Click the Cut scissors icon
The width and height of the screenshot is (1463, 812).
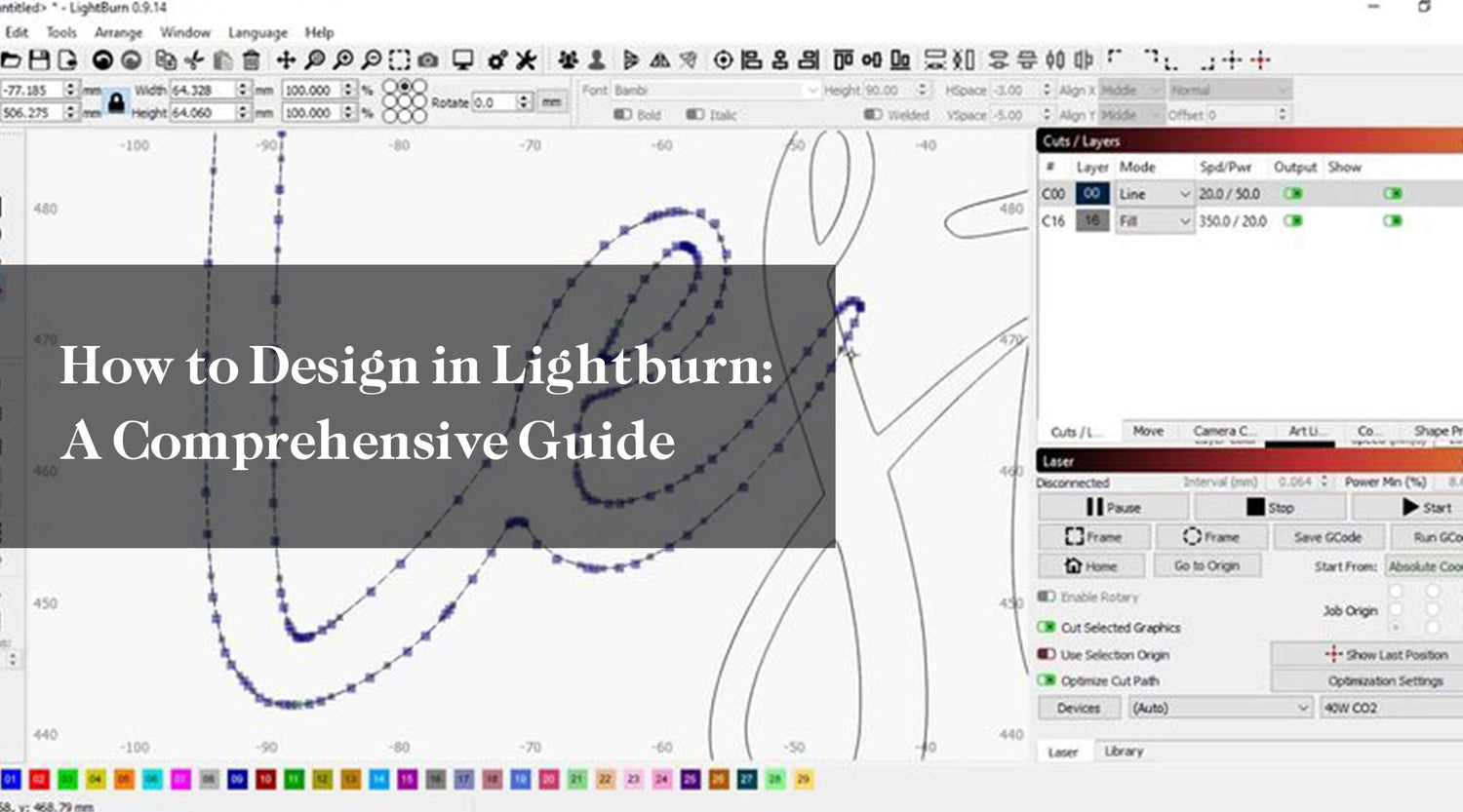point(195,60)
